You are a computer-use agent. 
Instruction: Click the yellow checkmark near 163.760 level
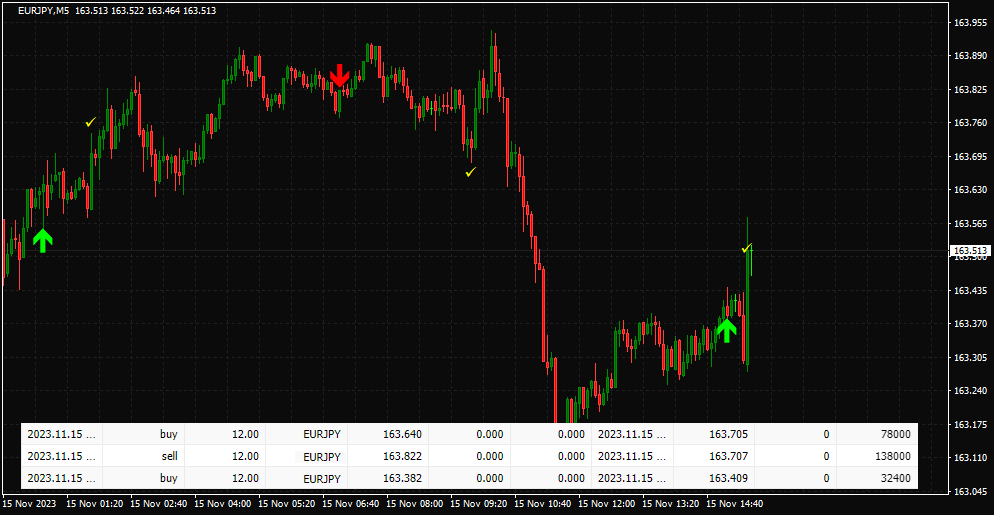91,122
